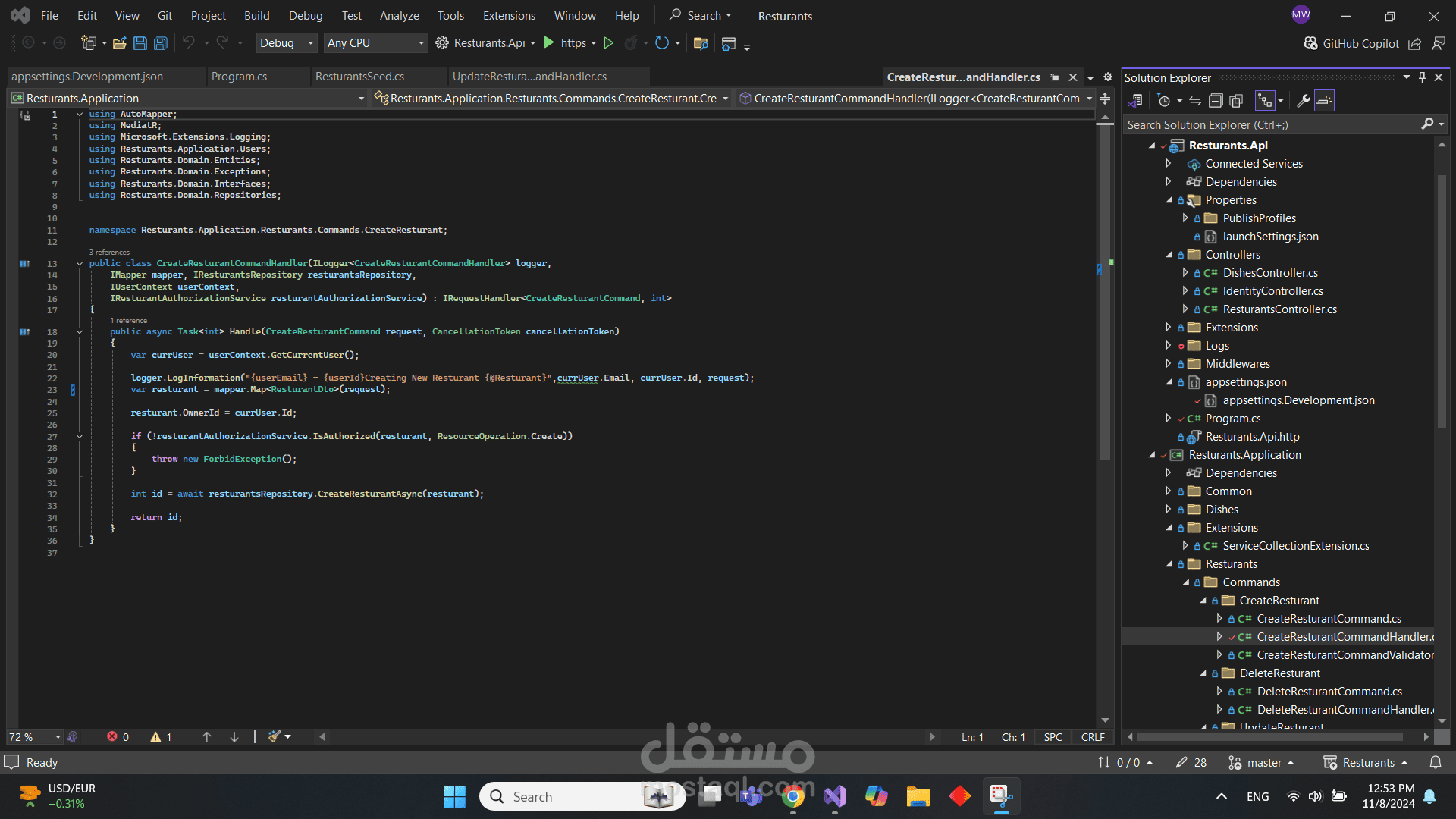Switch to the ResturantsSeed.cs tab
1456x819 pixels.
359,77
